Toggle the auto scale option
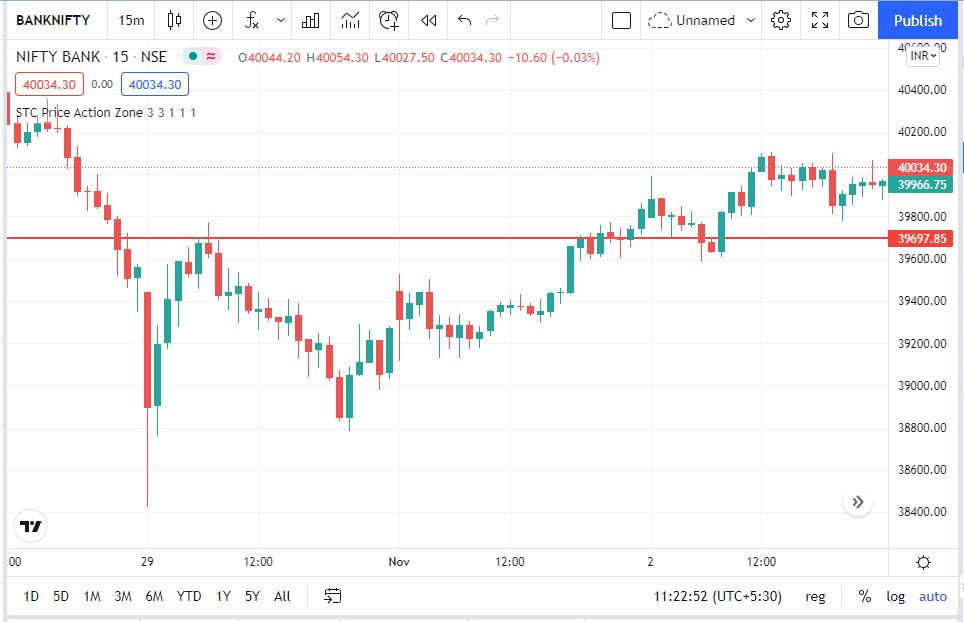 click(x=932, y=596)
